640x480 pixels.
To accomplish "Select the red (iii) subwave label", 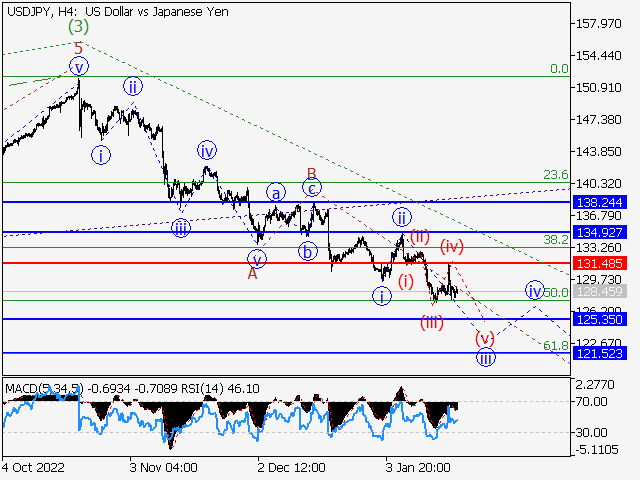I will pos(432,323).
